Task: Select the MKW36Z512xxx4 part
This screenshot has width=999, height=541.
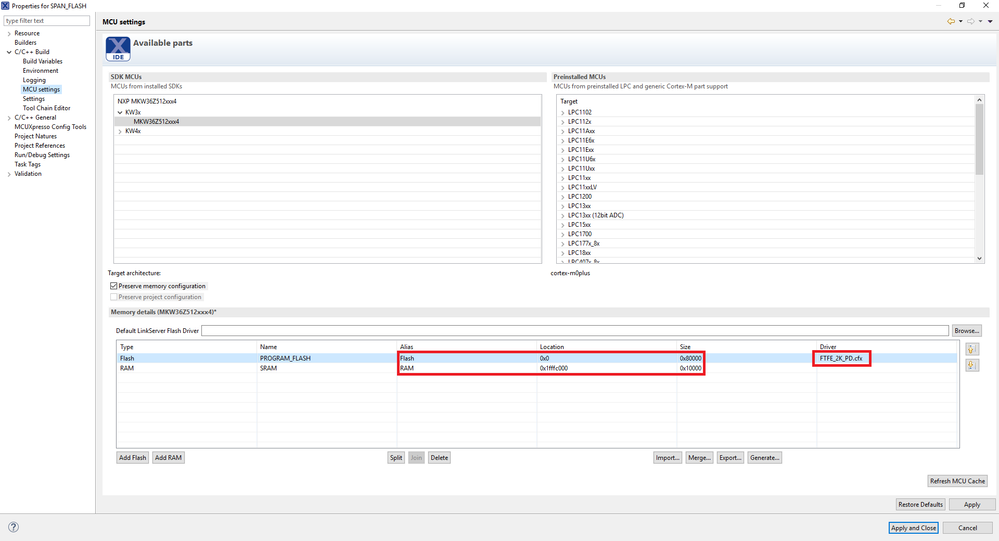Action: coord(156,122)
